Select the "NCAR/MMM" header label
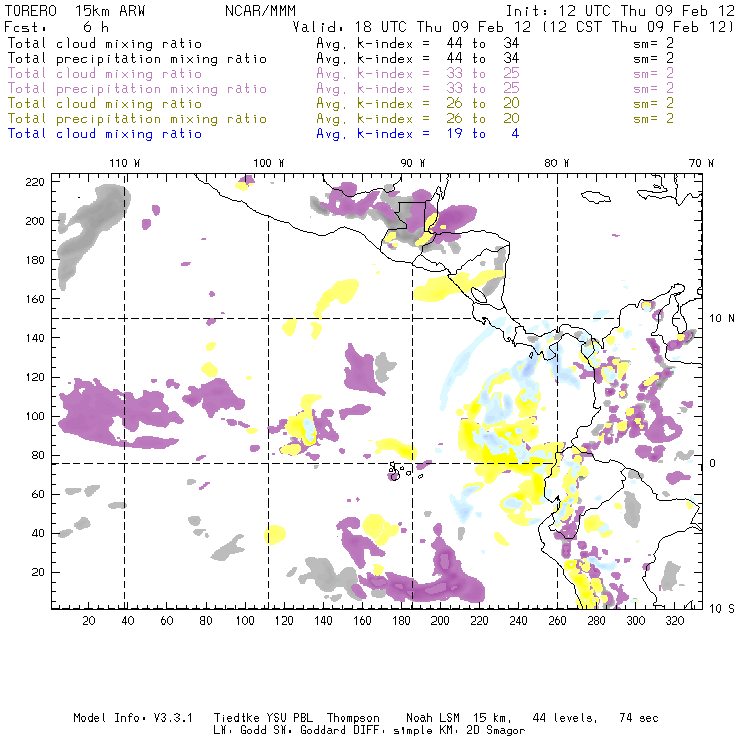The width and height of the screenshot is (740, 740). tap(261, 11)
